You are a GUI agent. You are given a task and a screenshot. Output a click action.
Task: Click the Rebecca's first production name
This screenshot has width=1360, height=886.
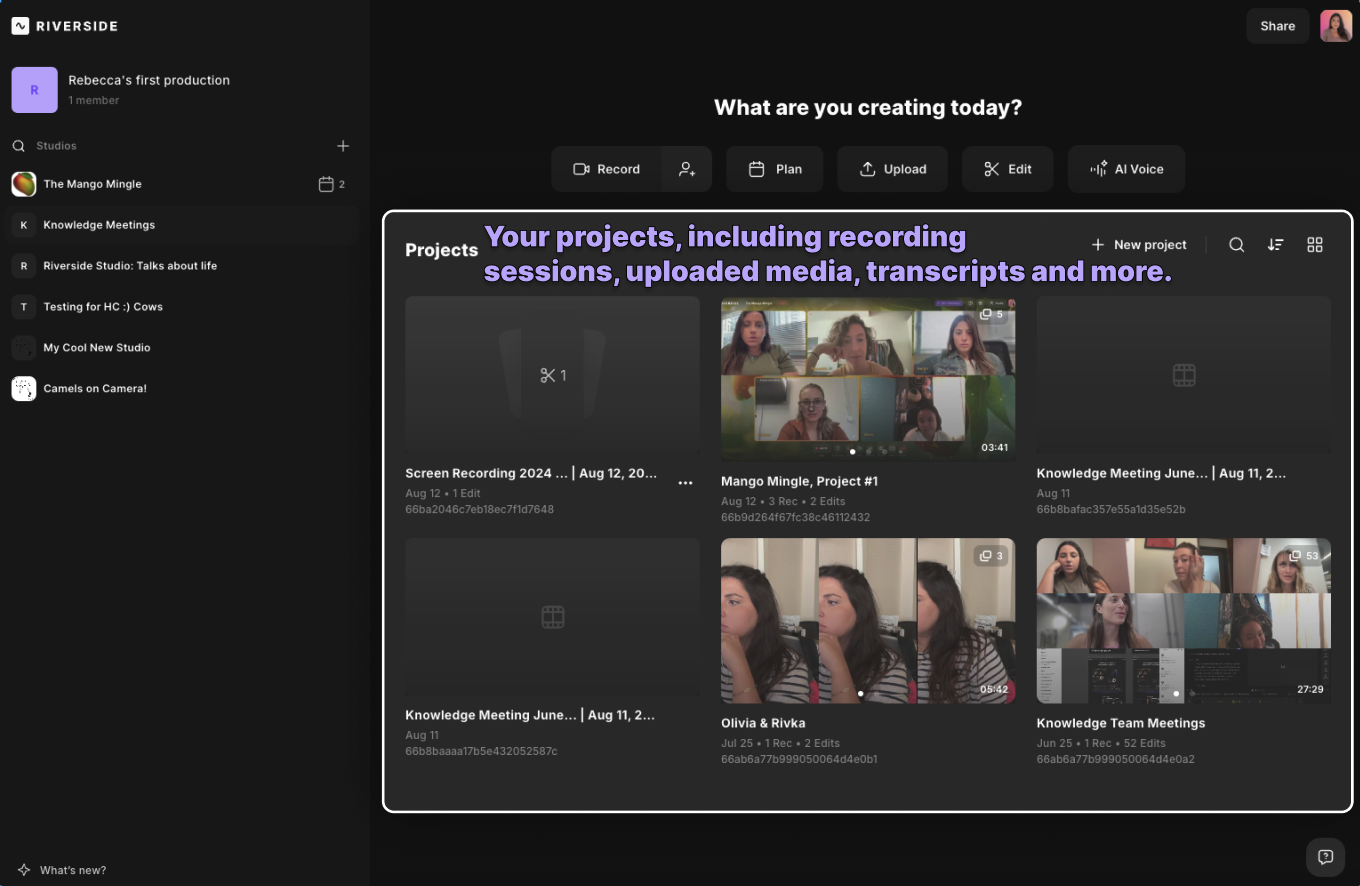149,80
